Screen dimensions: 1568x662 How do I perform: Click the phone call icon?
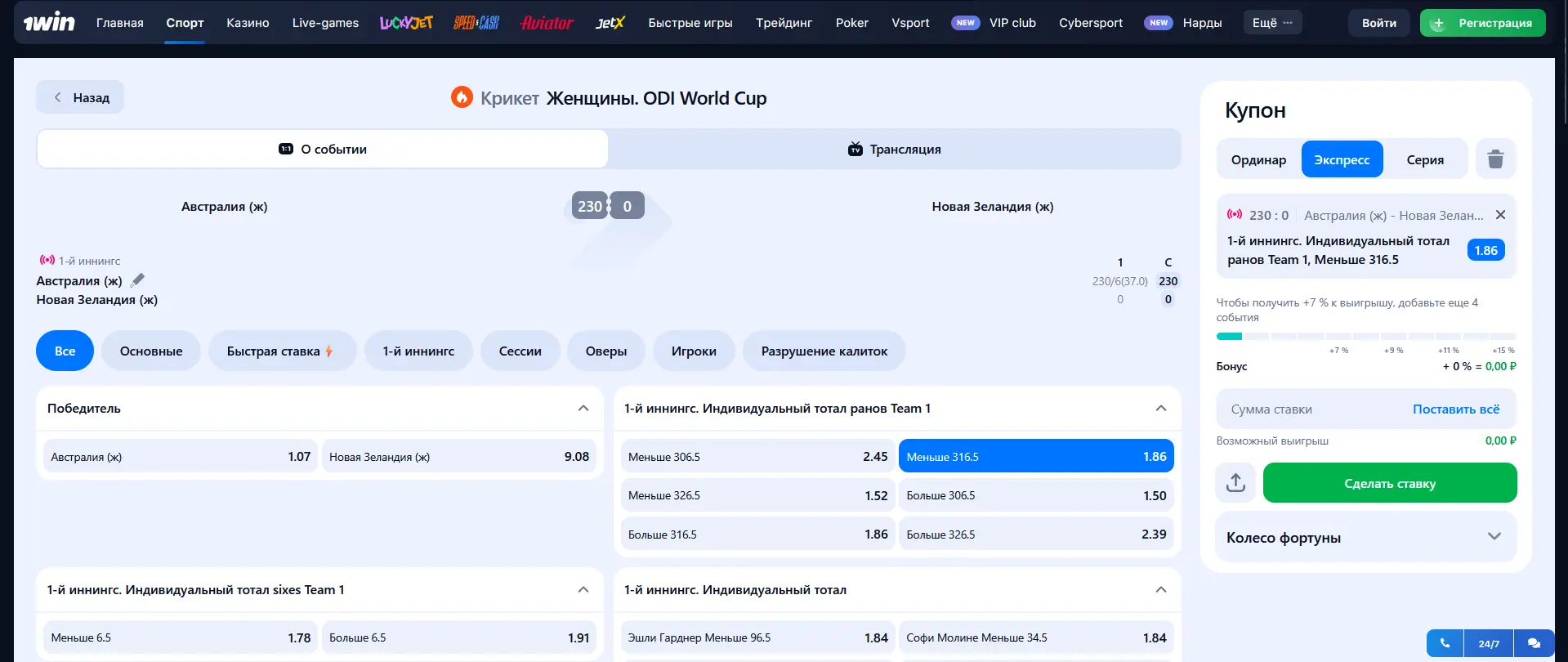[x=1445, y=643]
